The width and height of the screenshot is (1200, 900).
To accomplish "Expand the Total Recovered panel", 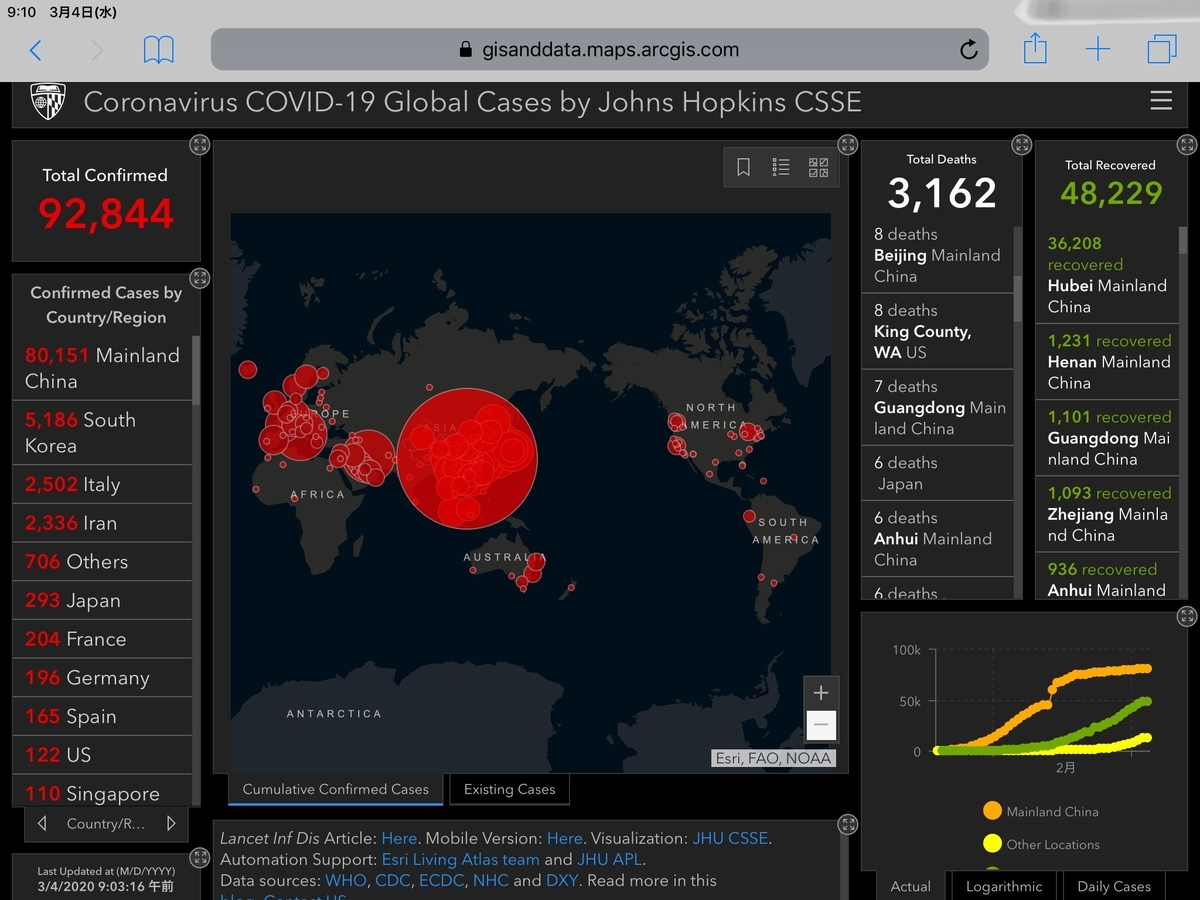I will click(1187, 145).
